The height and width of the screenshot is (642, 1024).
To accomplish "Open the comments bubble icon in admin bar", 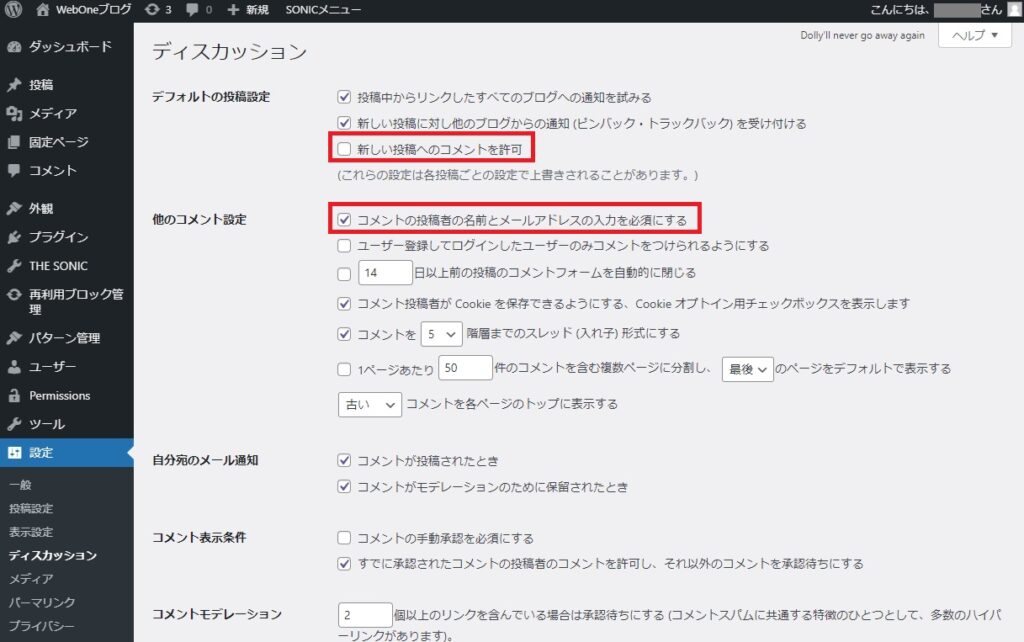I will pyautogui.click(x=192, y=9).
